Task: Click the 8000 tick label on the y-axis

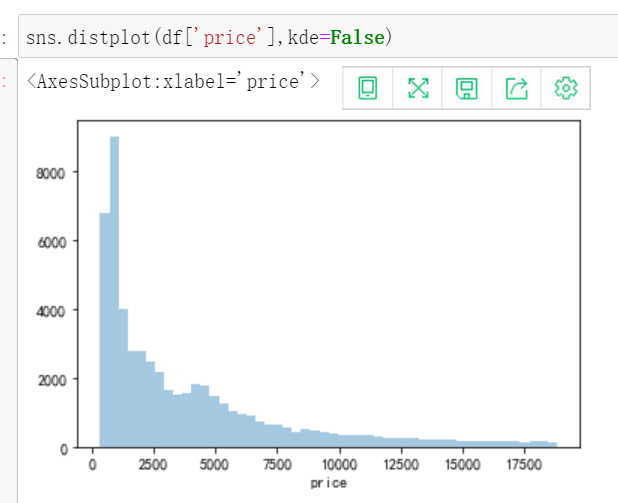Action: (50, 173)
